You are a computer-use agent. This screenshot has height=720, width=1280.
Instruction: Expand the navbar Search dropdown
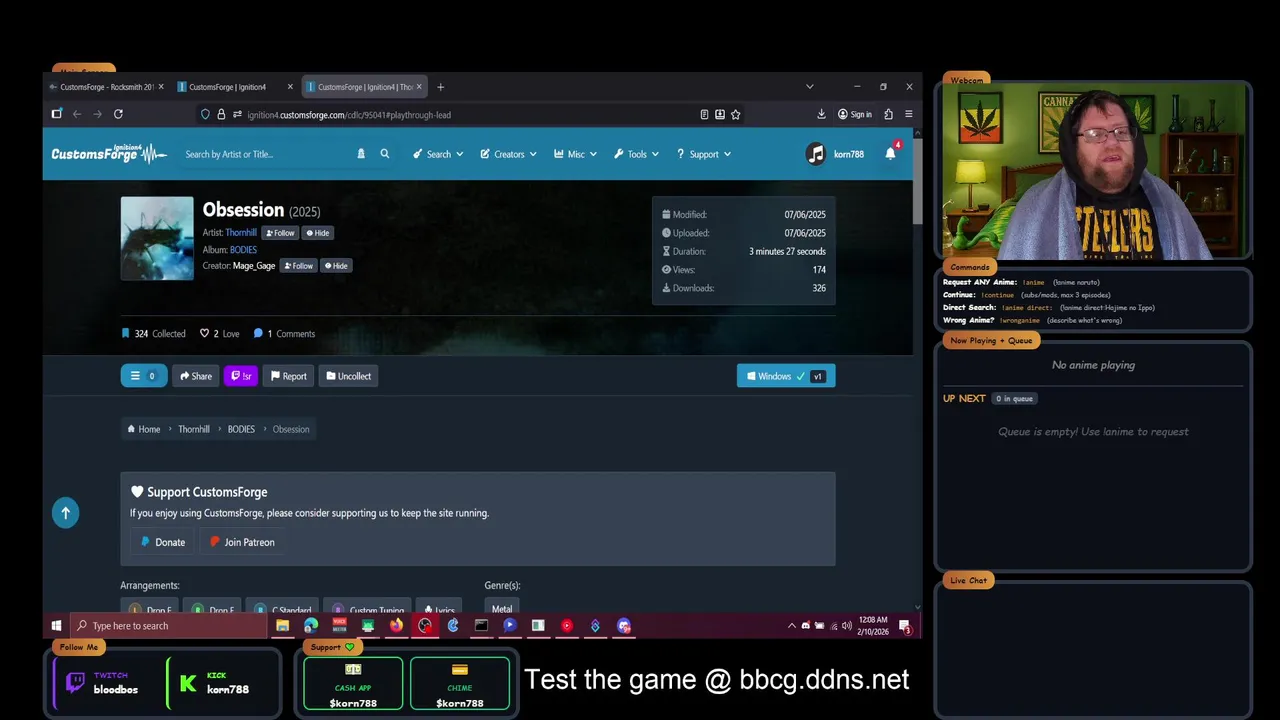pyautogui.click(x=438, y=154)
